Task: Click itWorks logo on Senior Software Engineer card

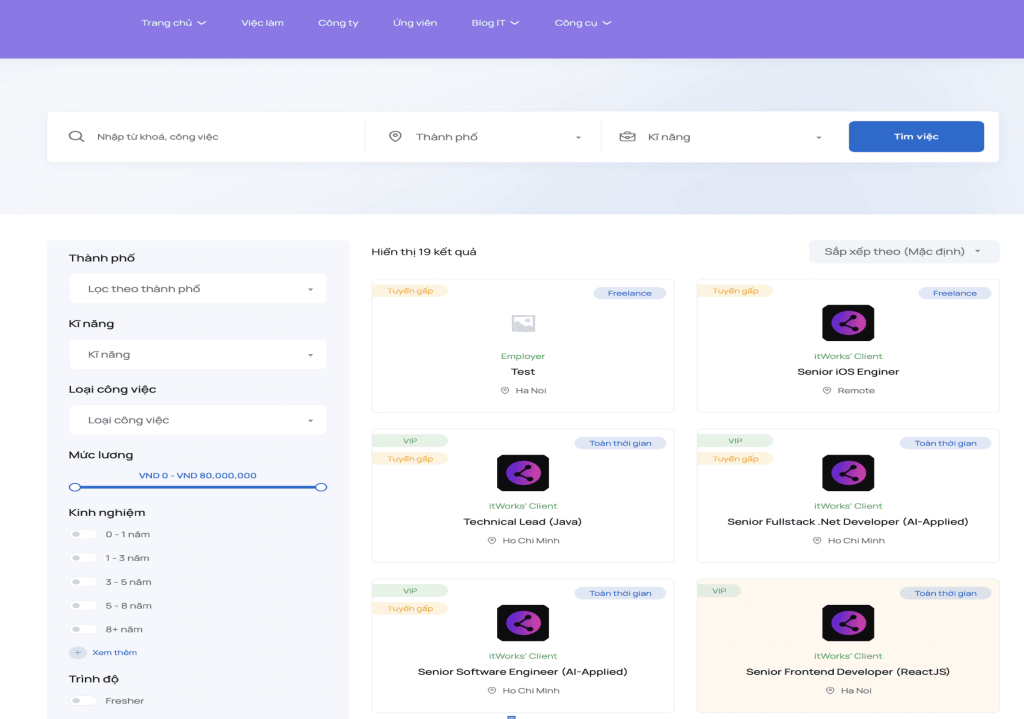Action: point(522,623)
